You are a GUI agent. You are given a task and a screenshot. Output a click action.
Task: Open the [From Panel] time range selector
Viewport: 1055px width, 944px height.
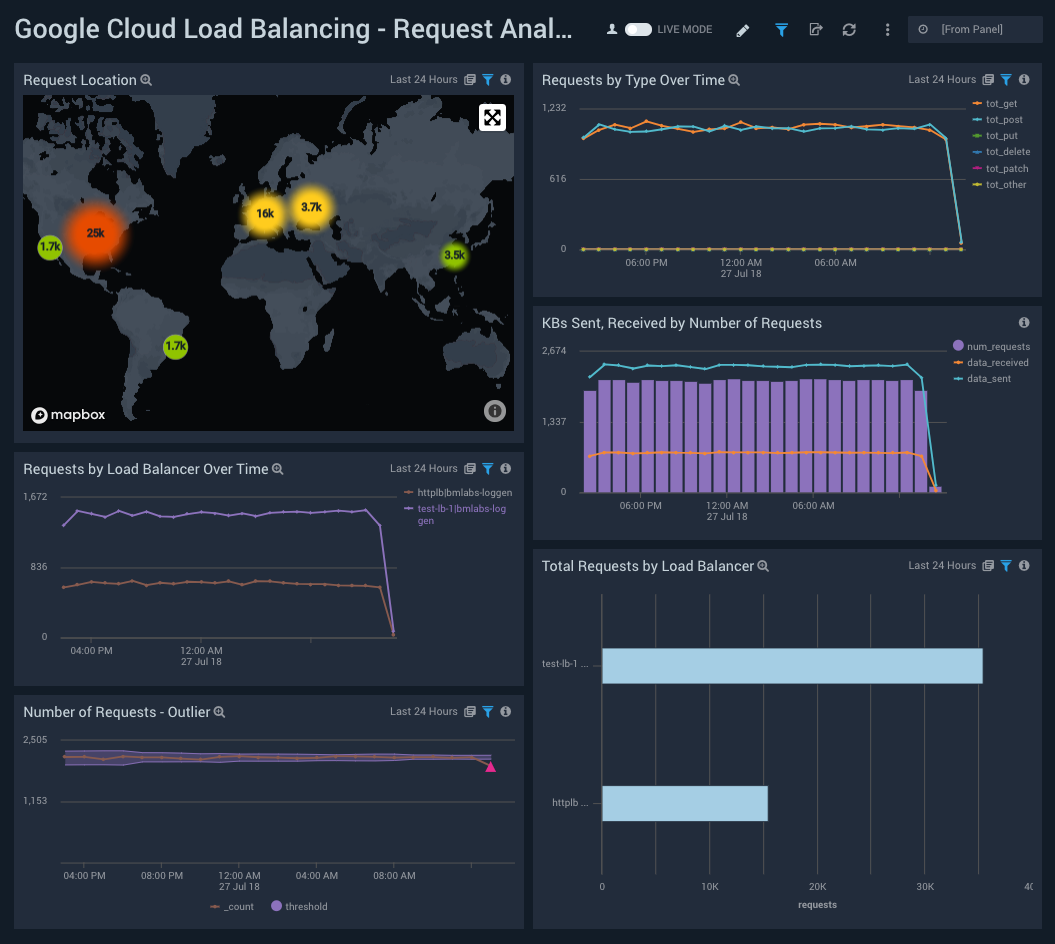[x=975, y=29]
